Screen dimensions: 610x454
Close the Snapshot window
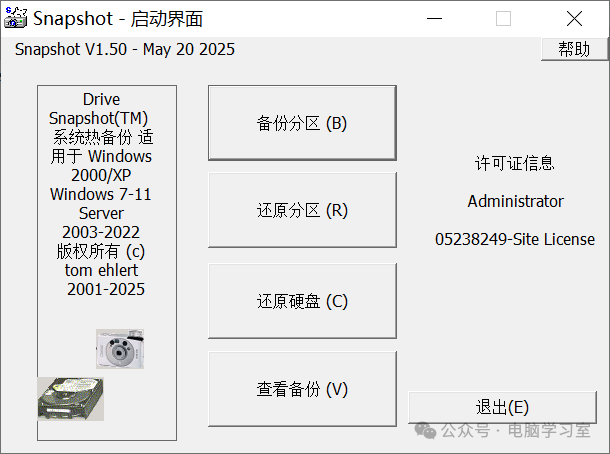pos(573,18)
